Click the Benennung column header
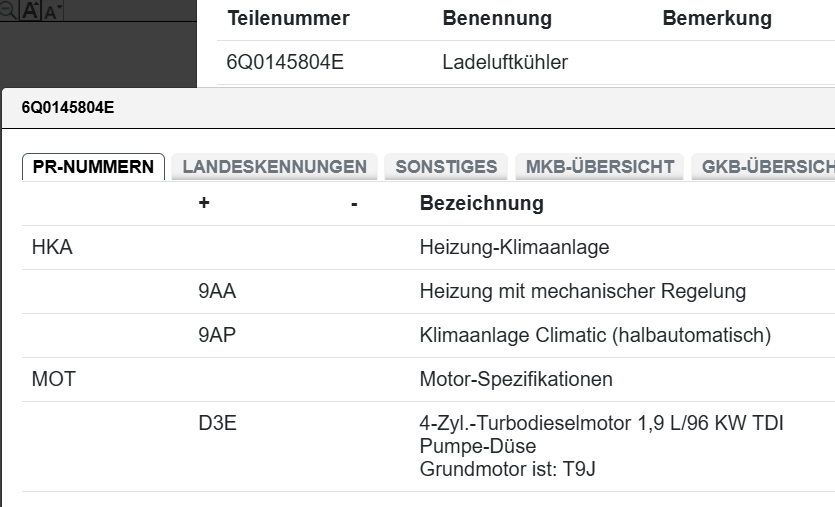This screenshot has width=835, height=507. coord(497,19)
